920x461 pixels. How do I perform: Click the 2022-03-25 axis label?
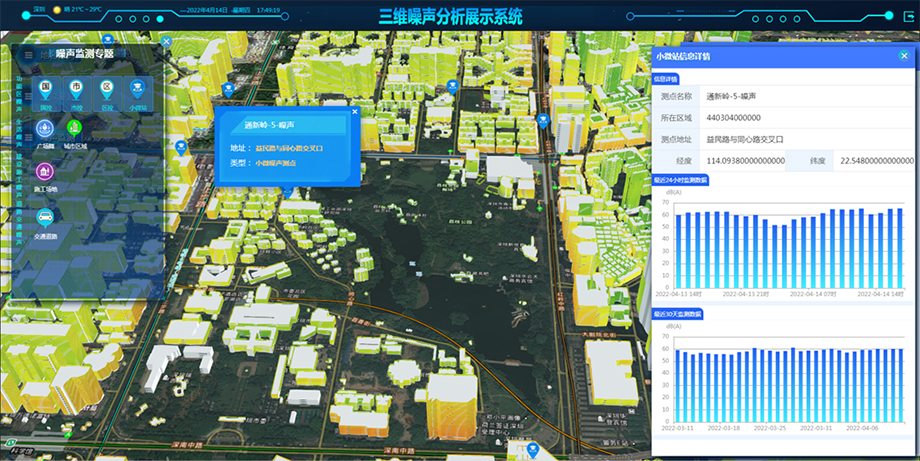[769, 428]
